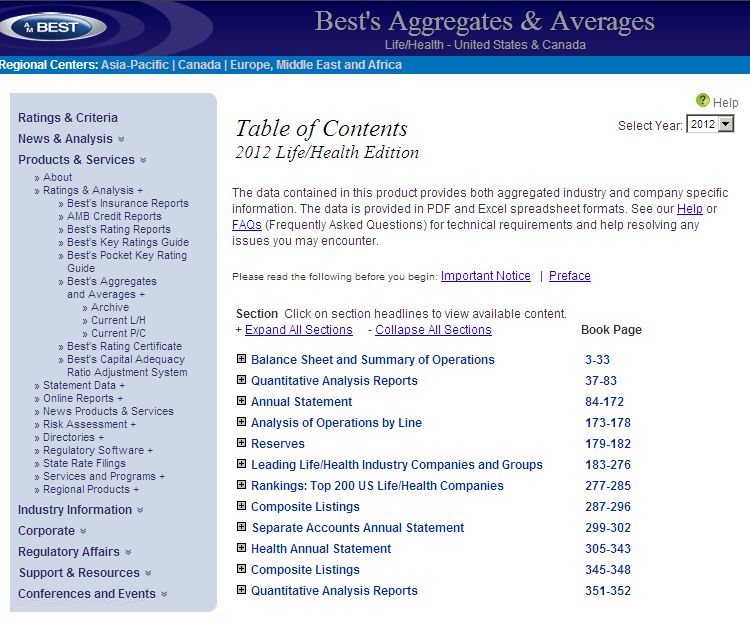
Task: Open State Rate Filings
Action: [x=84, y=463]
